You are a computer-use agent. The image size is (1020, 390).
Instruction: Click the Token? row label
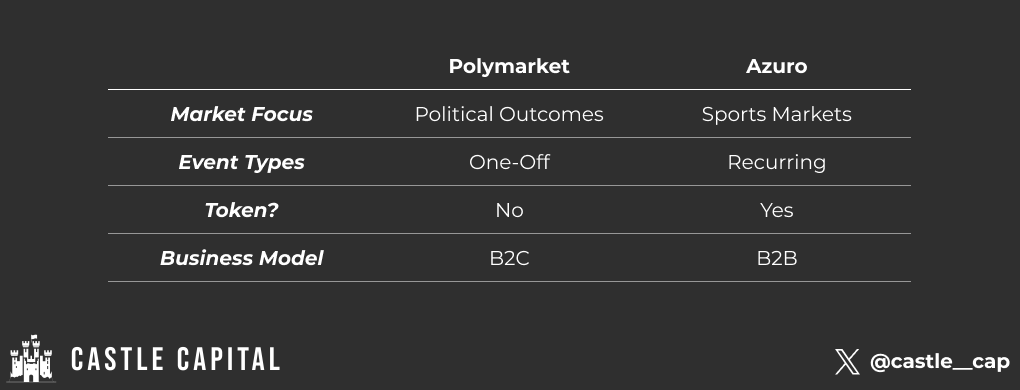[241, 211]
